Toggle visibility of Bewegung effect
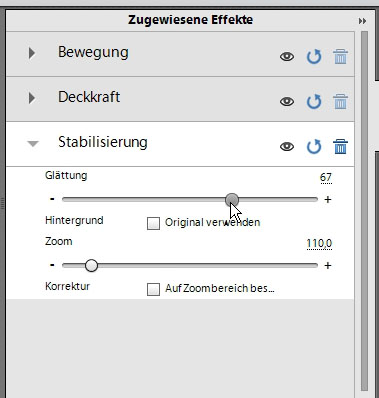379x398 pixels. pos(287,56)
